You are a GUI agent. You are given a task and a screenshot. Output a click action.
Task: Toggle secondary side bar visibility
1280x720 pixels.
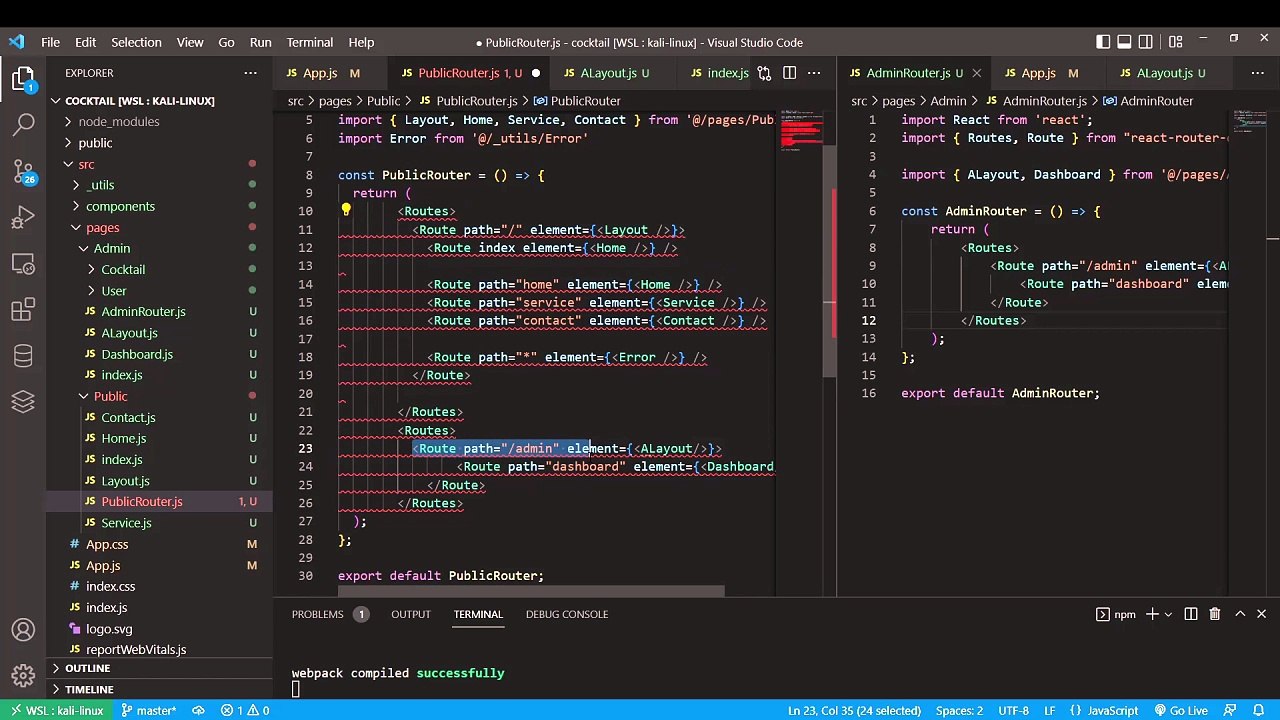tap(1147, 42)
